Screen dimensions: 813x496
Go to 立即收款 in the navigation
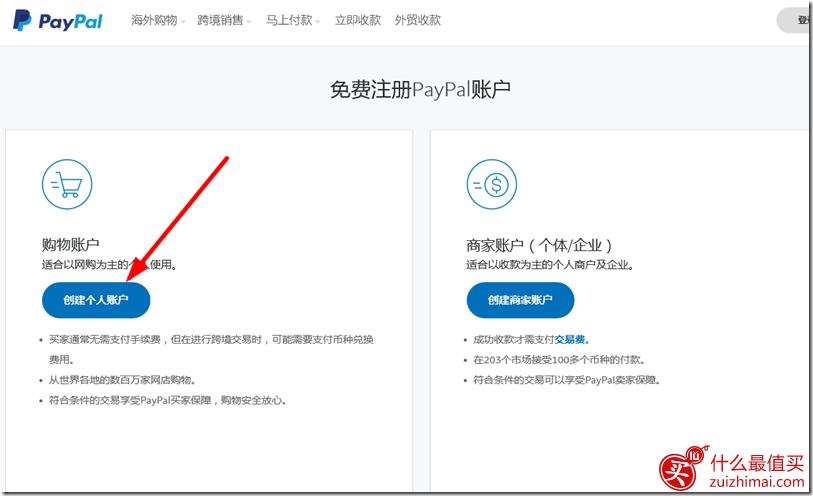[358, 20]
